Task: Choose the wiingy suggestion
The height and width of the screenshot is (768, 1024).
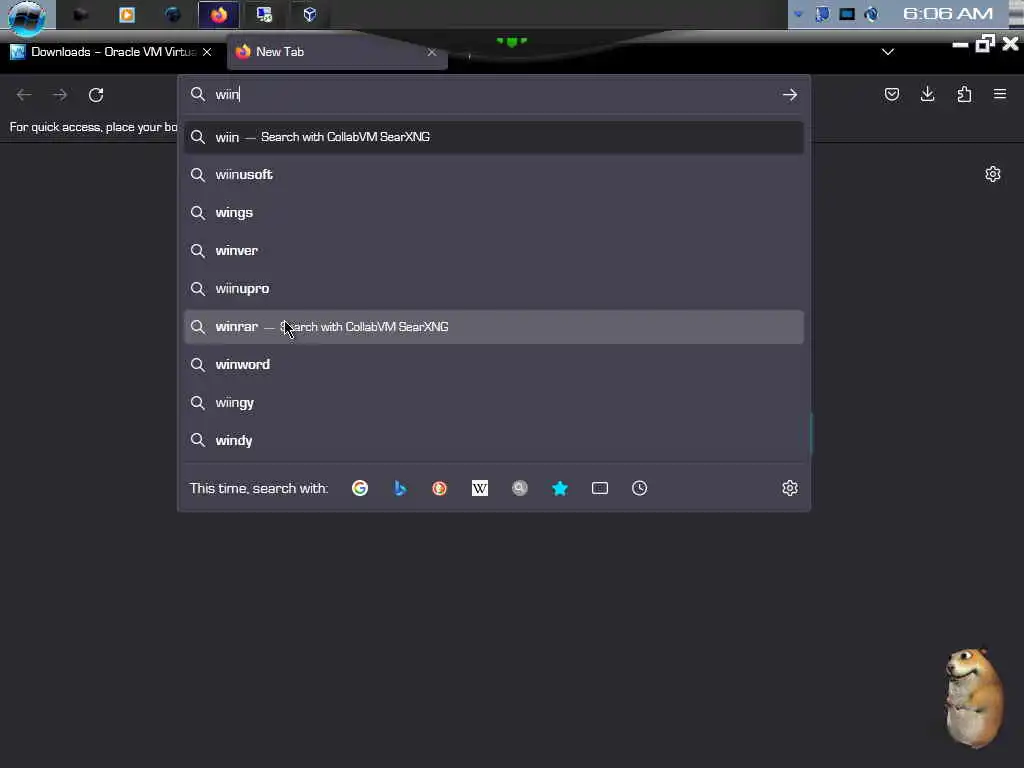Action: [494, 402]
